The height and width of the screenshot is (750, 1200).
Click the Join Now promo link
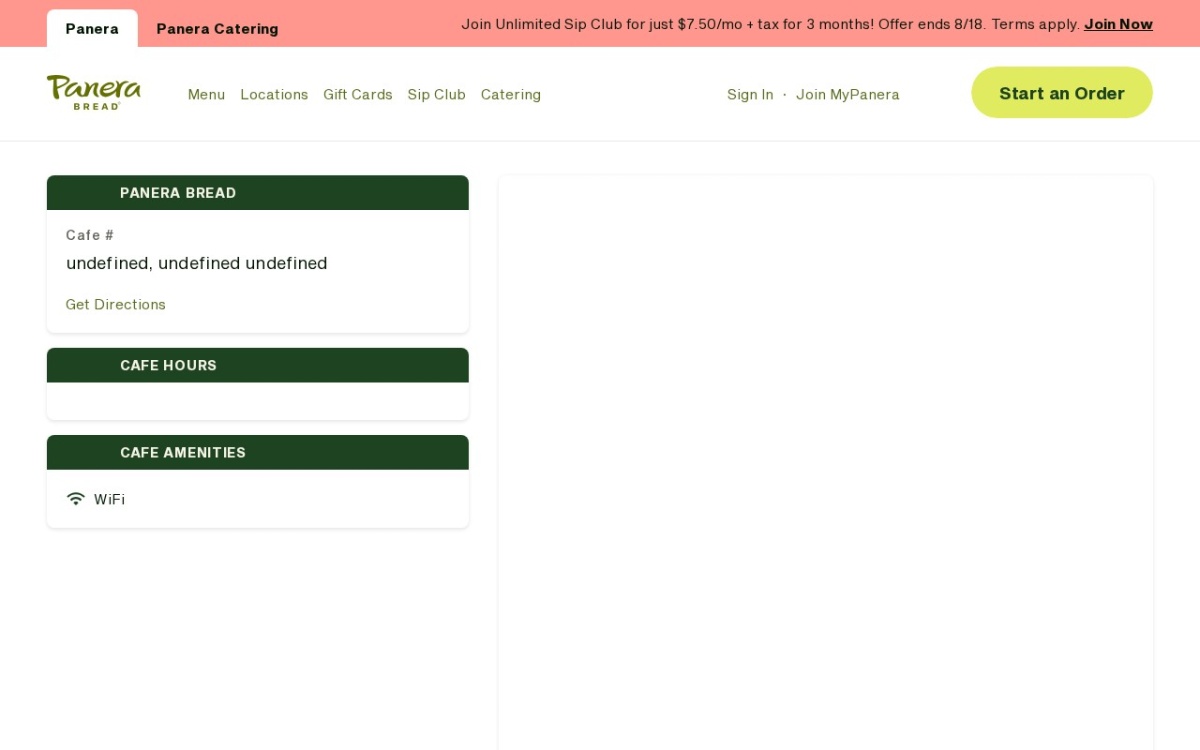1118,24
